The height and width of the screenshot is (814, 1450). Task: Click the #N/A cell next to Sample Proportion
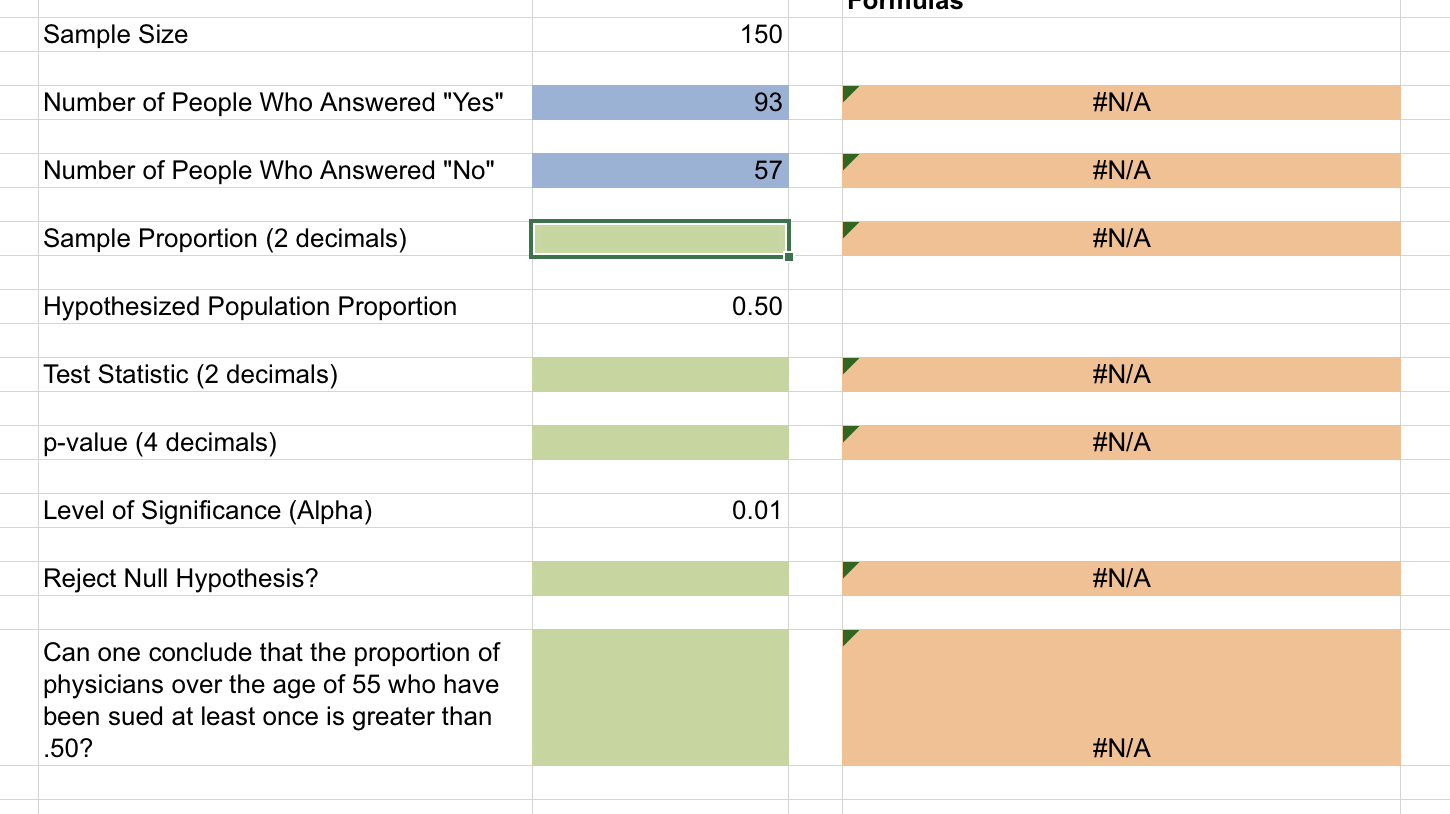tap(1120, 238)
